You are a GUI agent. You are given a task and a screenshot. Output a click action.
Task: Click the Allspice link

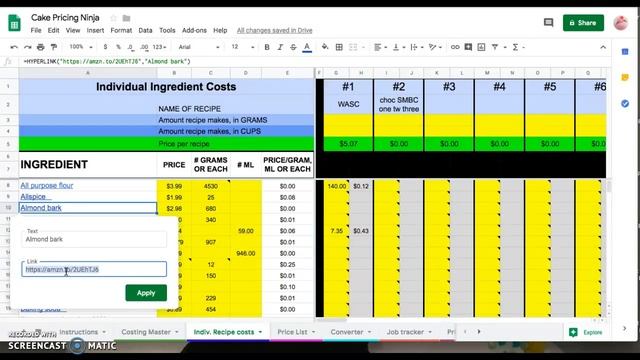click(33, 197)
